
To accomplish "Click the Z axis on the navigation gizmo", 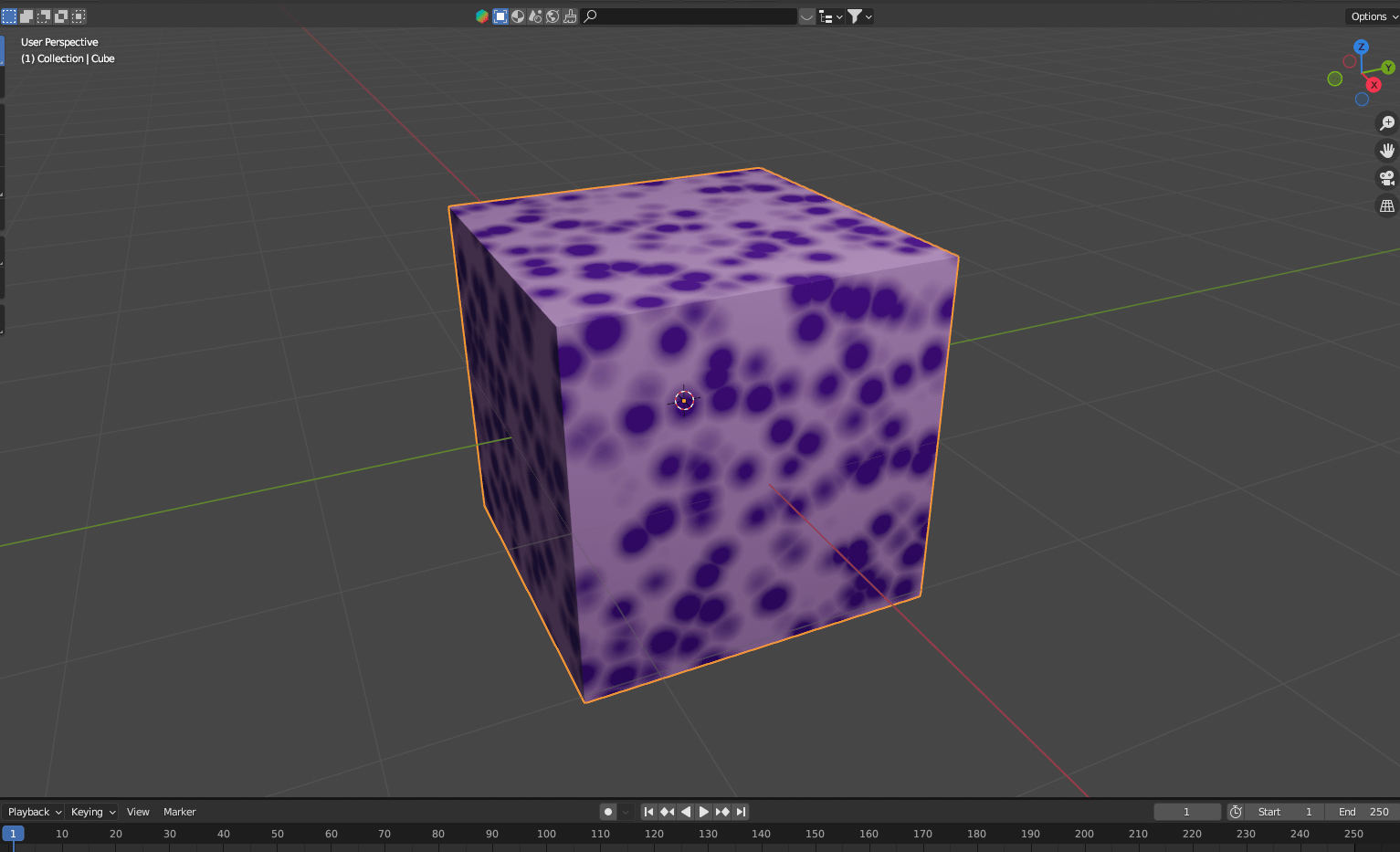I will click(x=1362, y=47).
